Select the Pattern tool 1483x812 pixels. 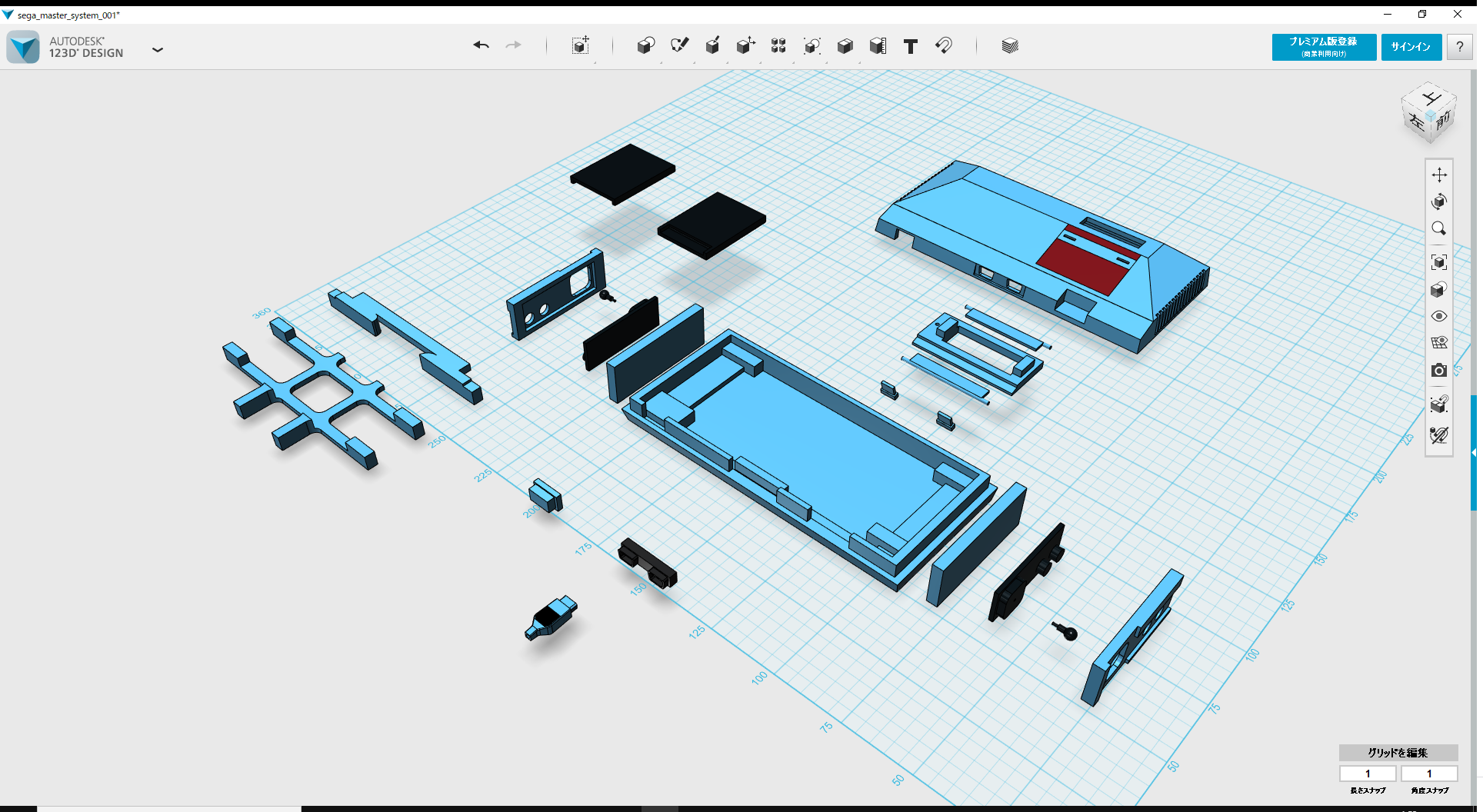(x=778, y=46)
